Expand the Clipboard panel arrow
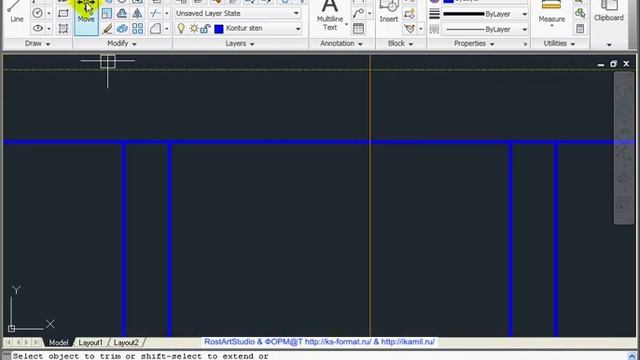 click(609, 44)
